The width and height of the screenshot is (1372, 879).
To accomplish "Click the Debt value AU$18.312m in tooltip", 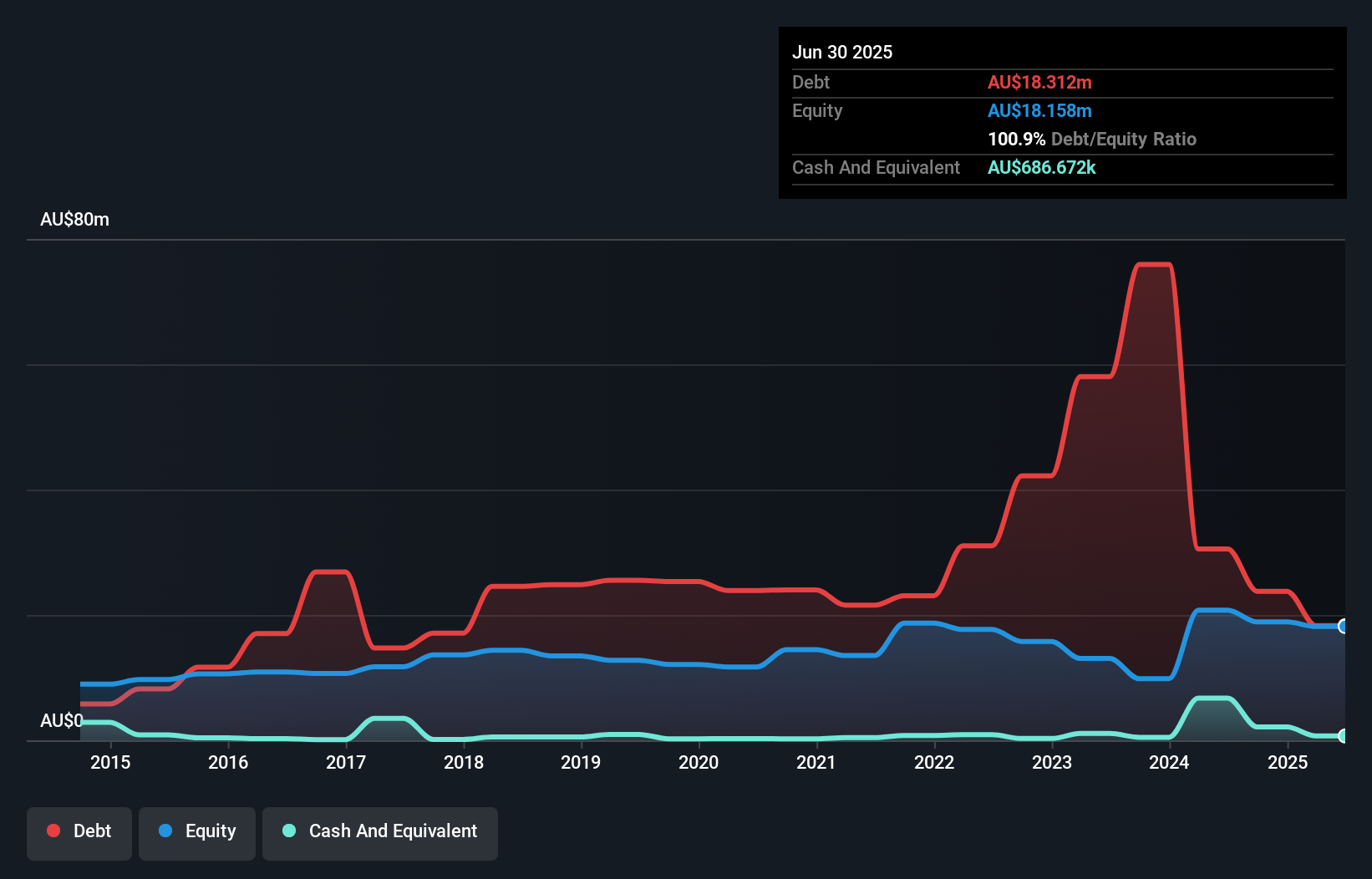I will click(1040, 82).
